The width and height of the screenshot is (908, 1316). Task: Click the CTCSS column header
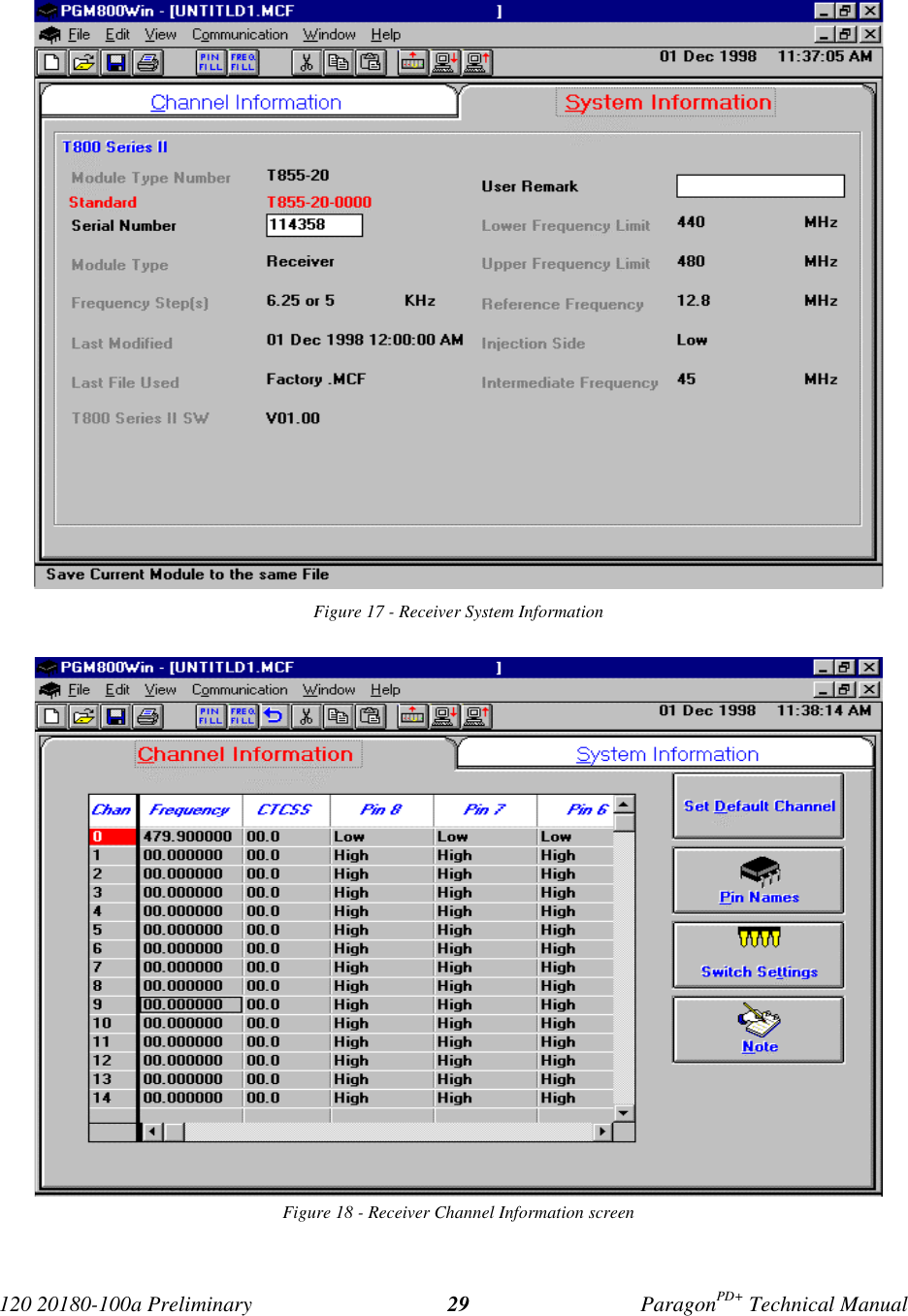285,809
